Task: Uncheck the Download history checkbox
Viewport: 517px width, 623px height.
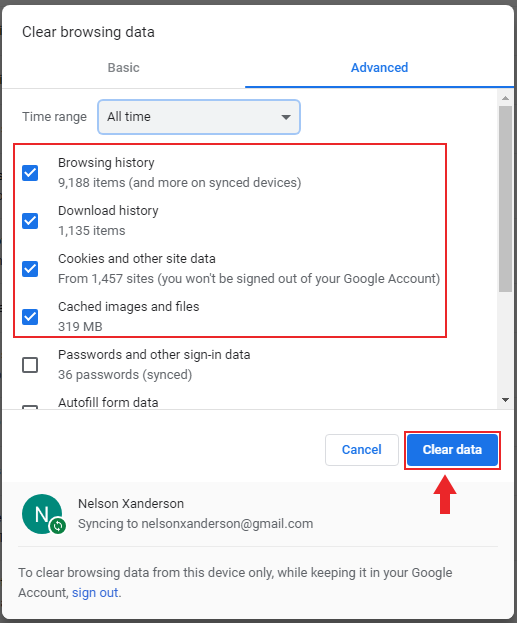Action: coord(30,221)
